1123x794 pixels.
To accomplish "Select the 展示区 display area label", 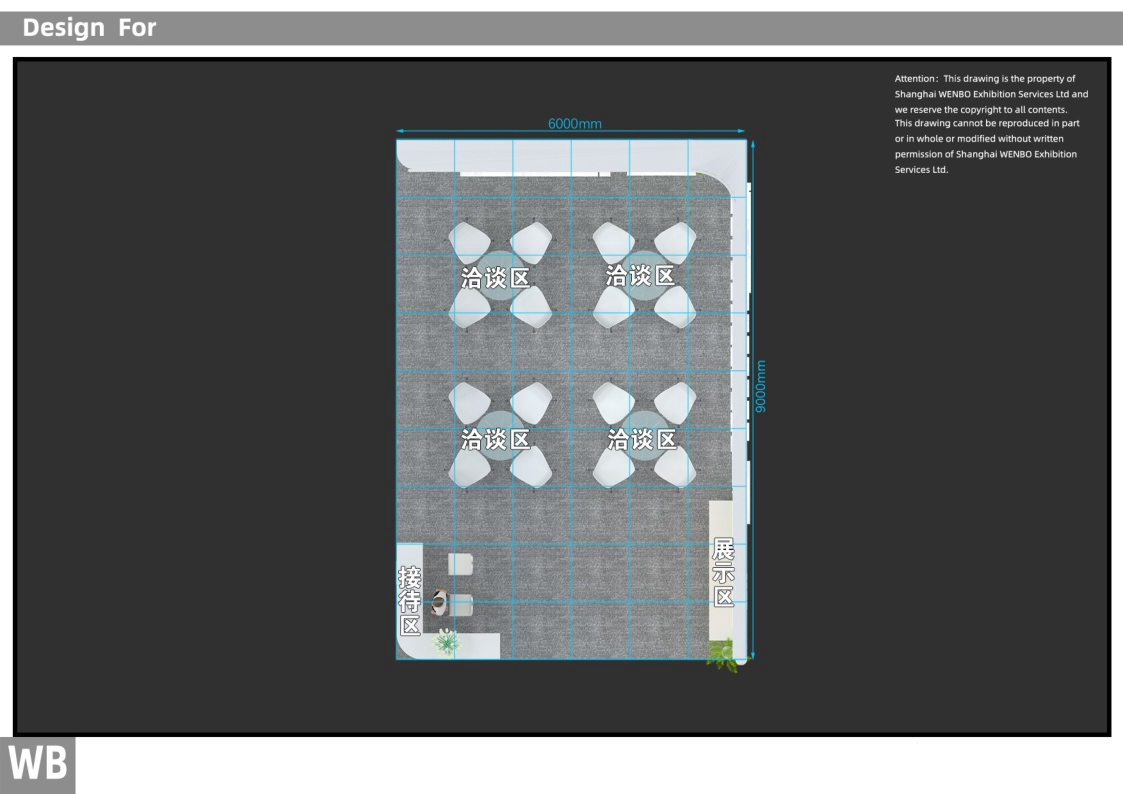I will click(x=724, y=573).
